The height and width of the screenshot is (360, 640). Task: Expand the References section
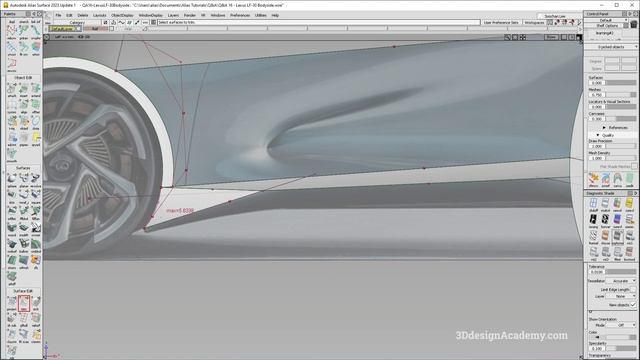pos(604,127)
